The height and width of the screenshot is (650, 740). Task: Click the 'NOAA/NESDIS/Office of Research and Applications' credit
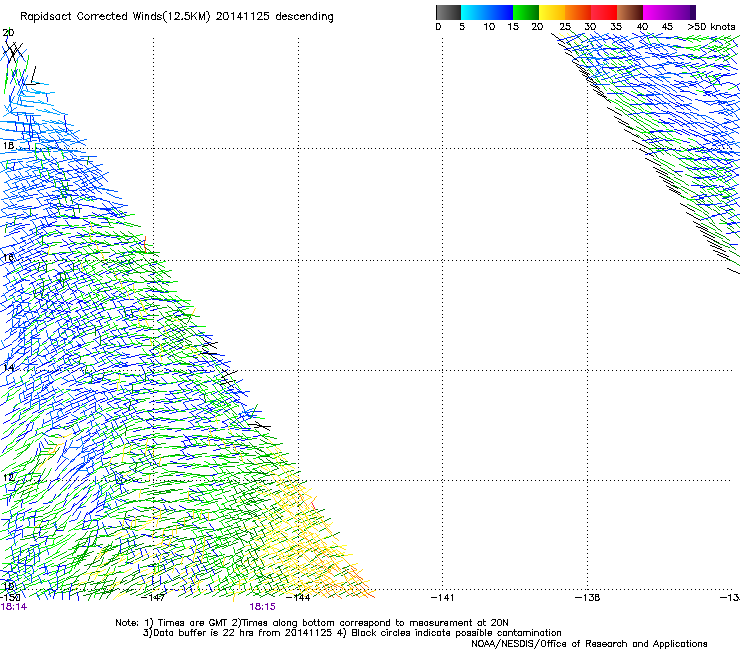pos(589,644)
